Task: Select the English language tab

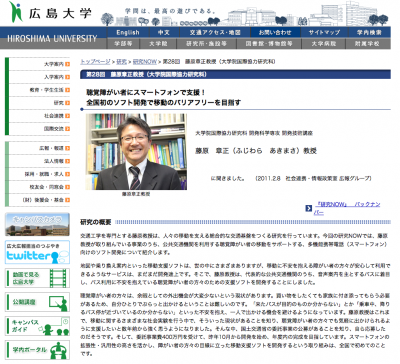Action: (128, 32)
